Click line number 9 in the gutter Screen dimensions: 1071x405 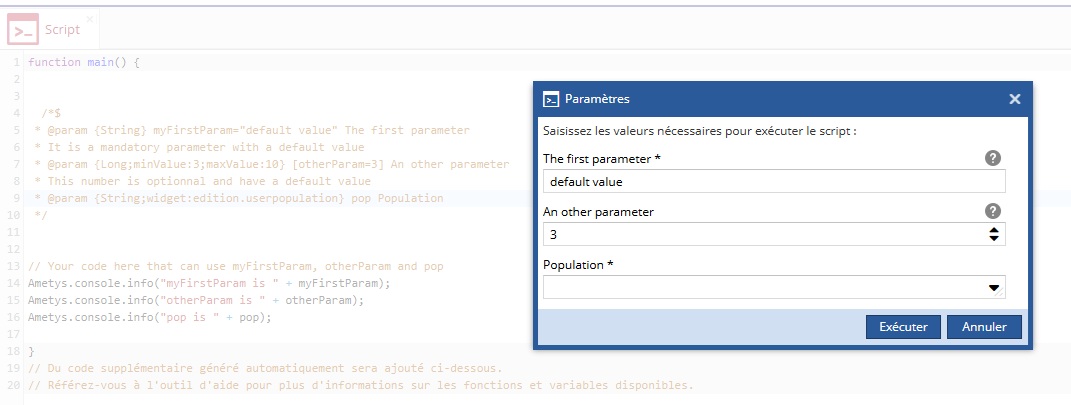coord(17,198)
